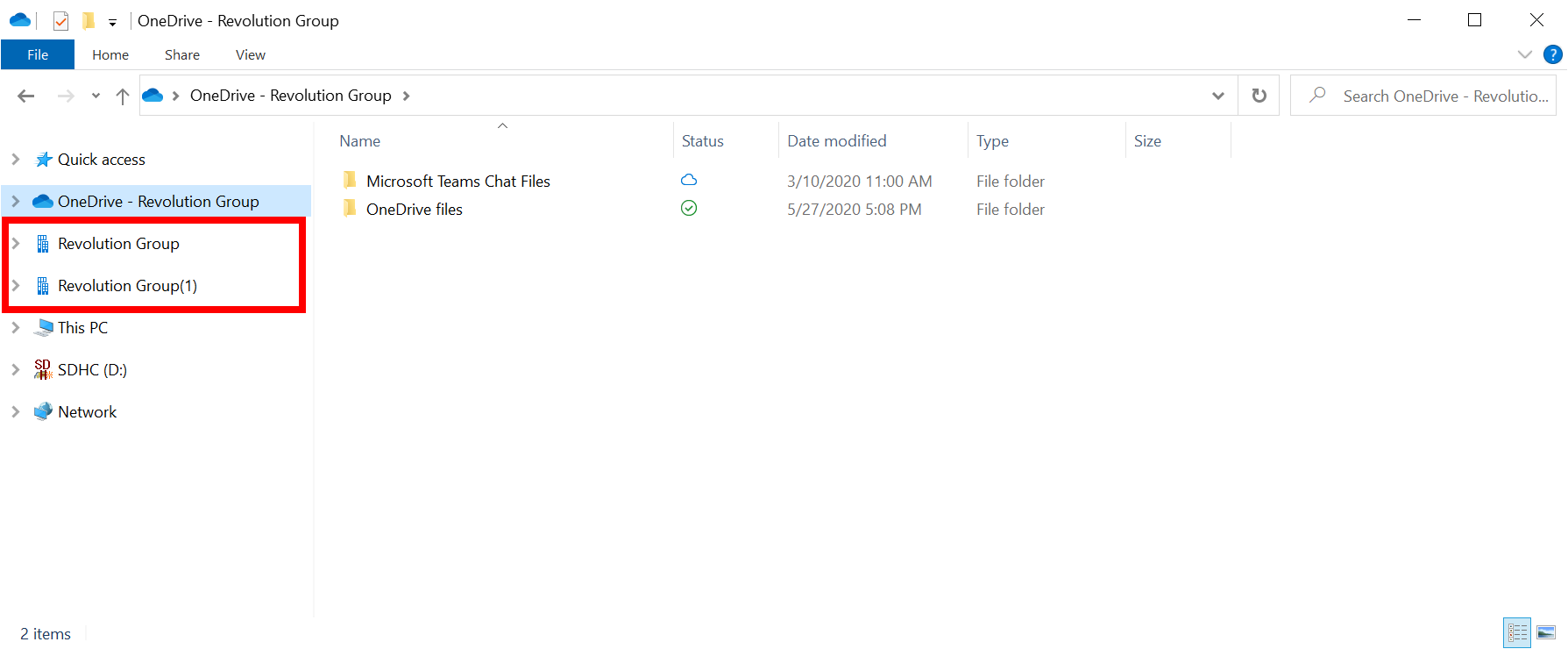Image resolution: width=1568 pixels, height=649 pixels.
Task: Select OneDrive - Revolution Group in navigation pane
Action: tap(159, 202)
